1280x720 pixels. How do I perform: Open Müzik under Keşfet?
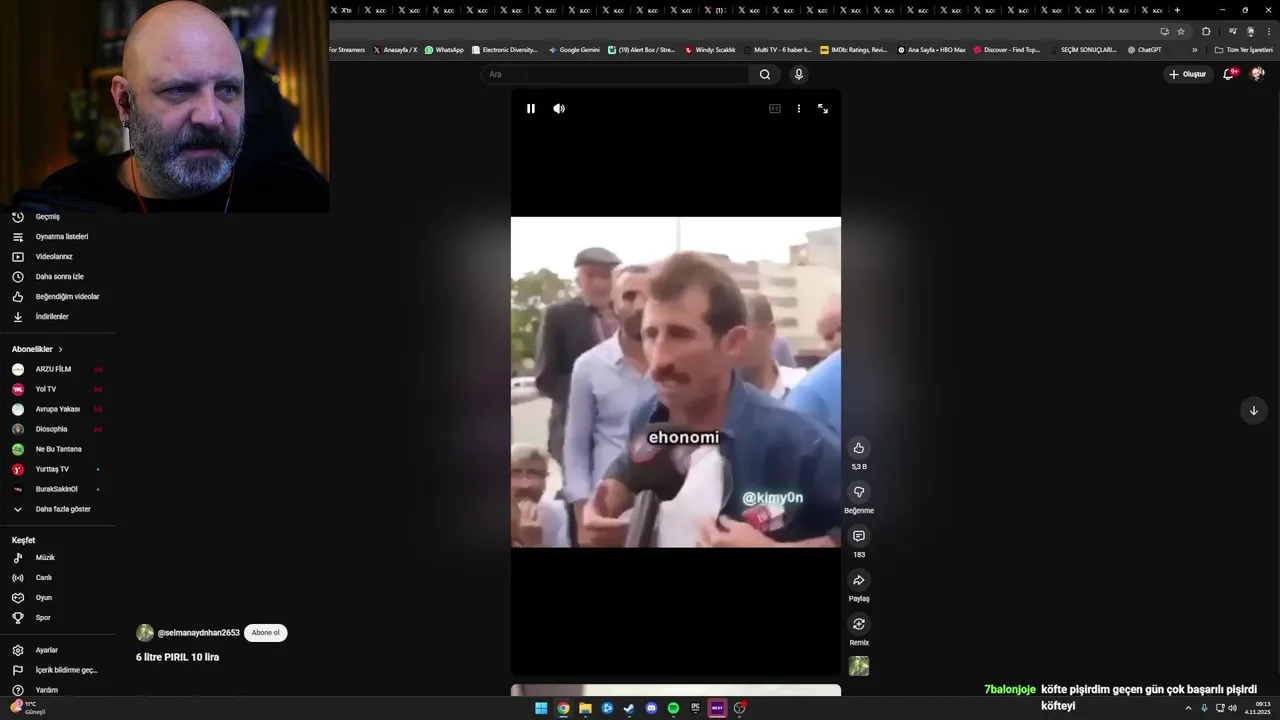click(x=45, y=558)
